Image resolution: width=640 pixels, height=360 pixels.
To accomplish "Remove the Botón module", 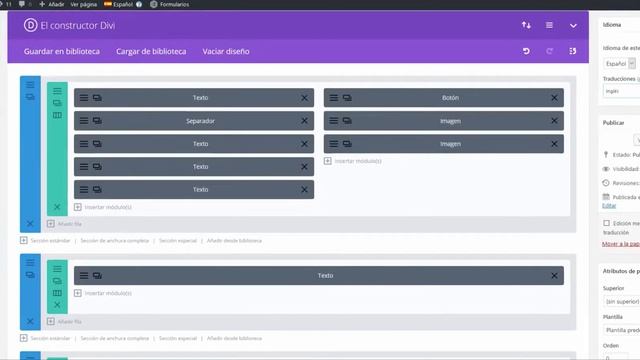I will click(554, 98).
